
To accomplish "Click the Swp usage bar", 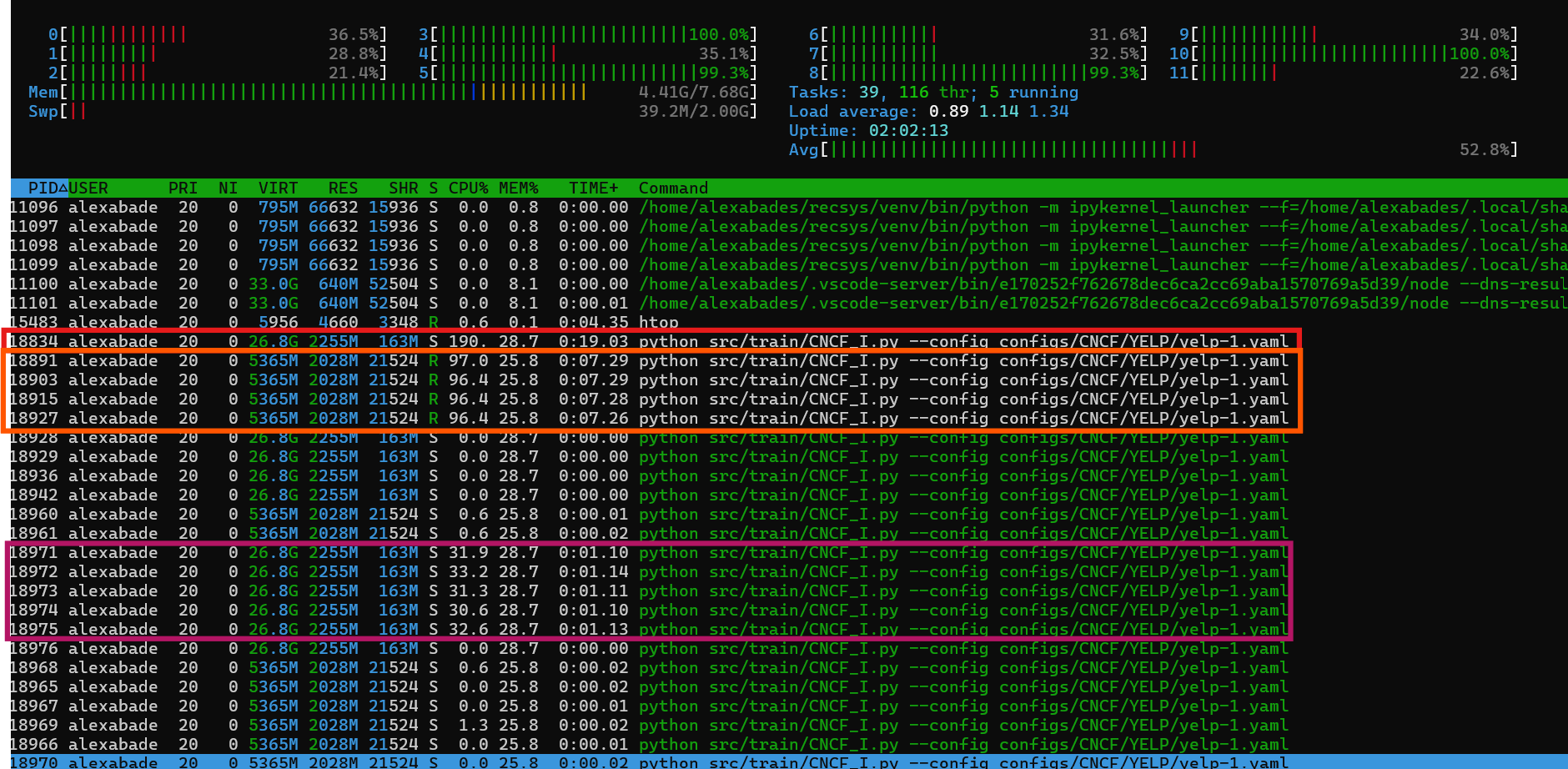I will pyautogui.click(x=334, y=111).
